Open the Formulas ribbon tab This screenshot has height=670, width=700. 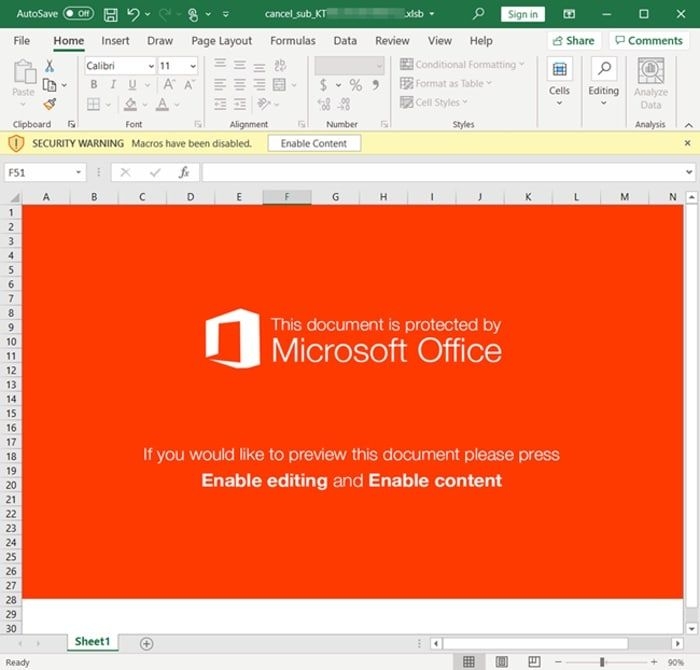point(293,41)
